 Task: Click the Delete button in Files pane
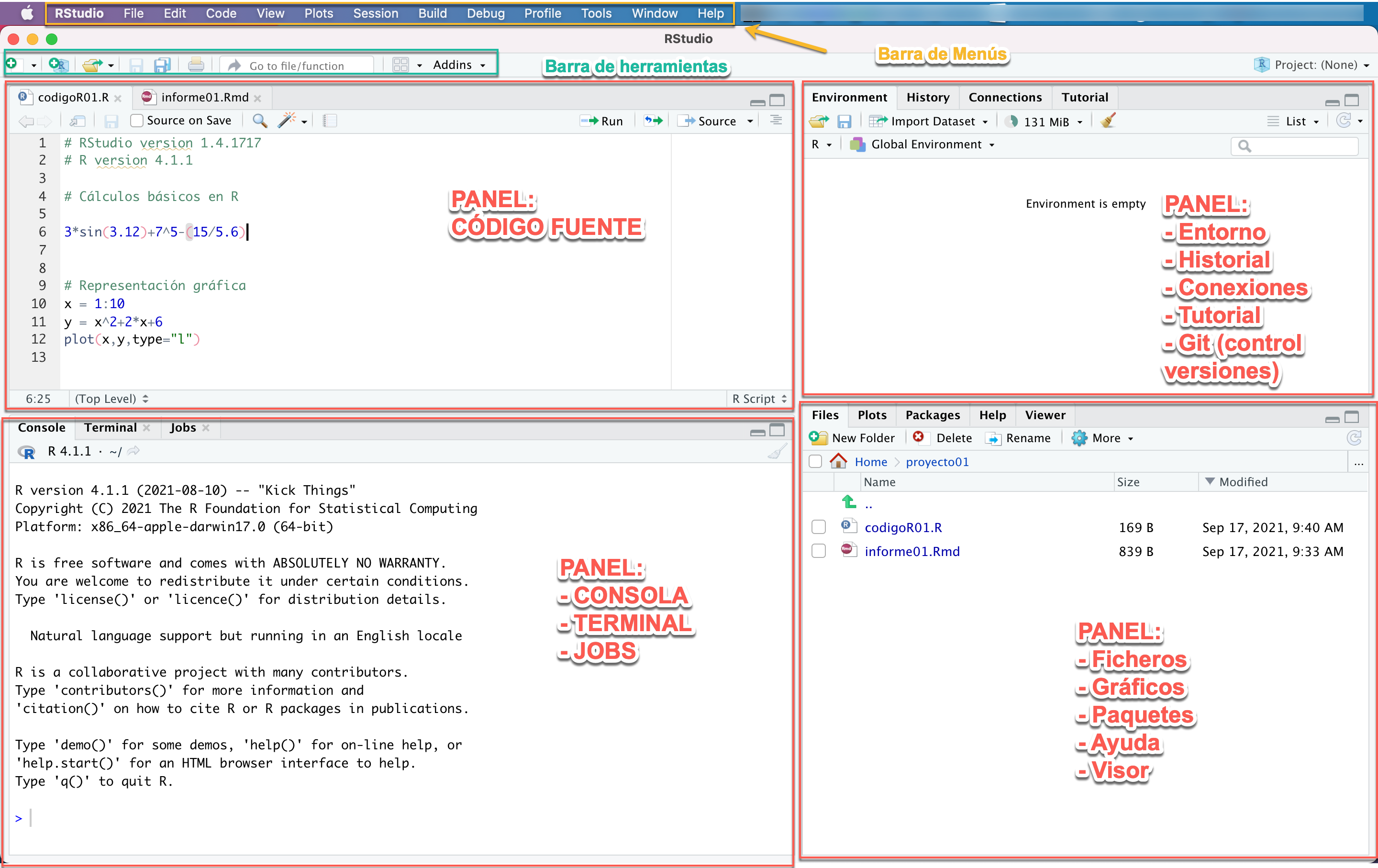pyautogui.click(x=943, y=438)
